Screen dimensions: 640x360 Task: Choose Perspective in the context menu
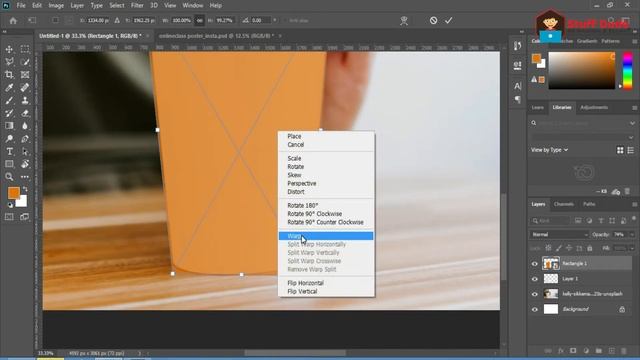(x=302, y=184)
